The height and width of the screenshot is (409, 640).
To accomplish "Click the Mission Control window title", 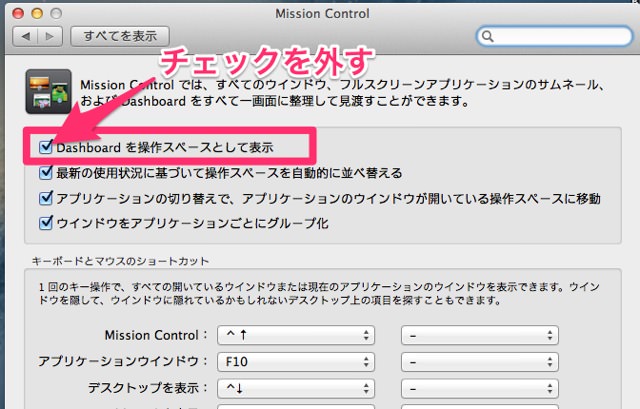I will [322, 13].
